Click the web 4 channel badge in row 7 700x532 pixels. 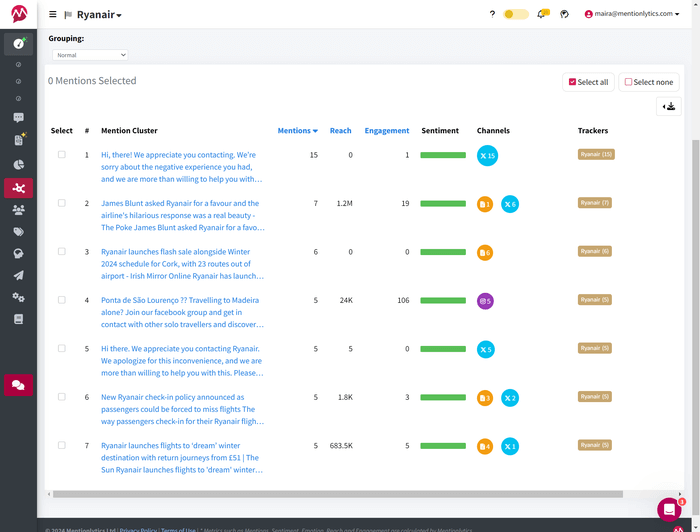485,446
